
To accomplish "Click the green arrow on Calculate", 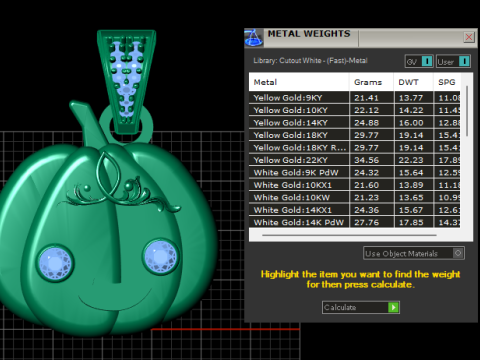I will pos(393,307).
